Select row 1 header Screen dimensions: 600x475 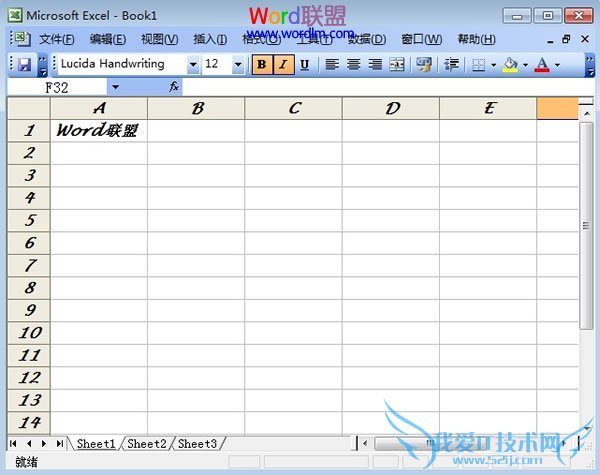click(29, 131)
